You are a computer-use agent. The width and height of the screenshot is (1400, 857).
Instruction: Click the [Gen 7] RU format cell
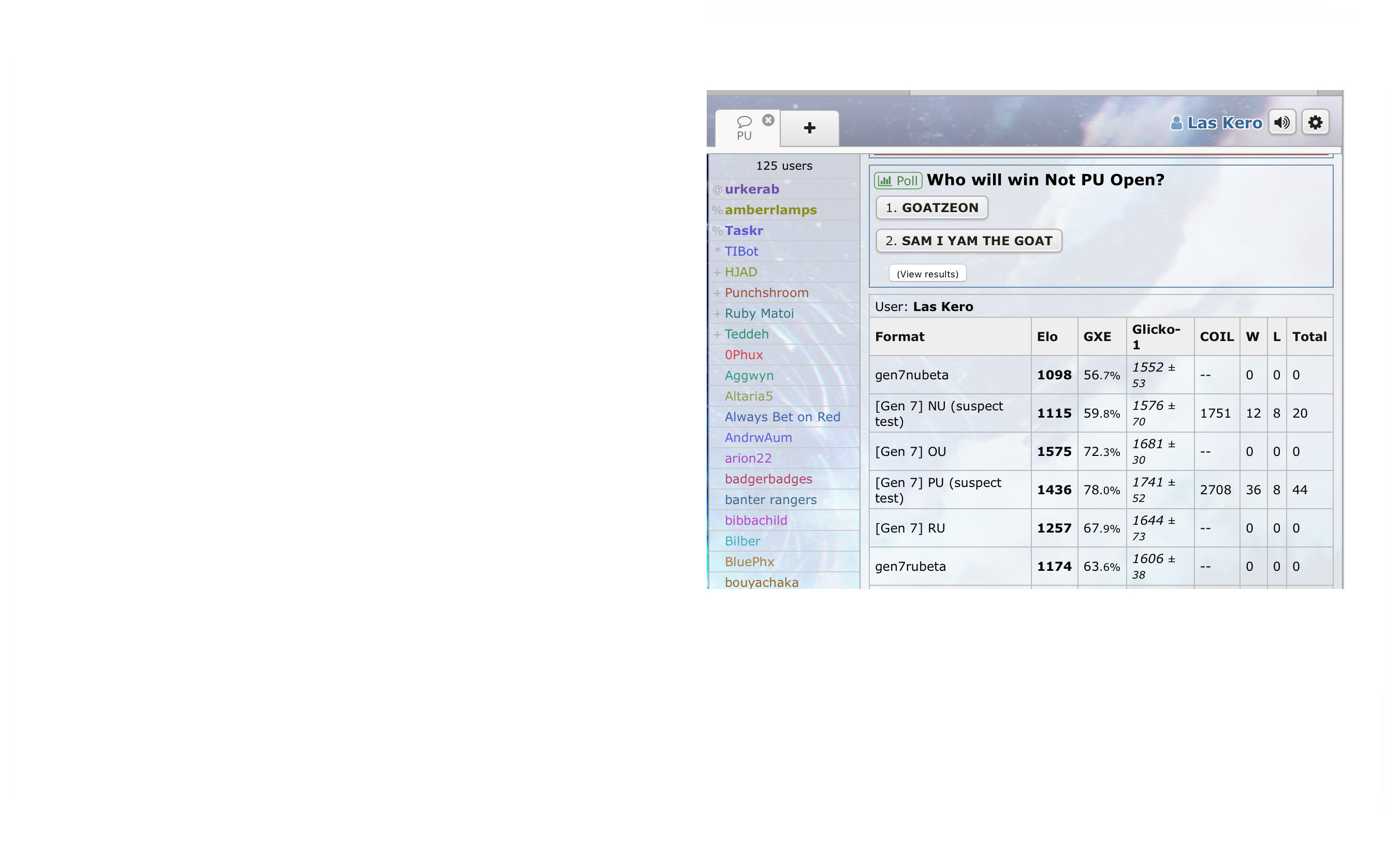950,528
